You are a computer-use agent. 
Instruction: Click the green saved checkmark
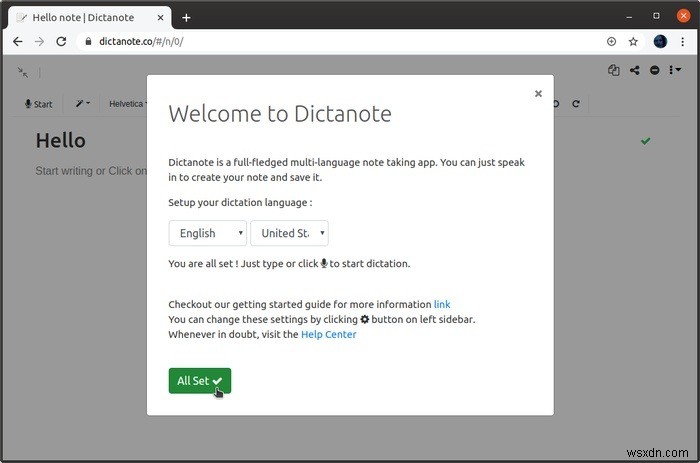point(646,141)
